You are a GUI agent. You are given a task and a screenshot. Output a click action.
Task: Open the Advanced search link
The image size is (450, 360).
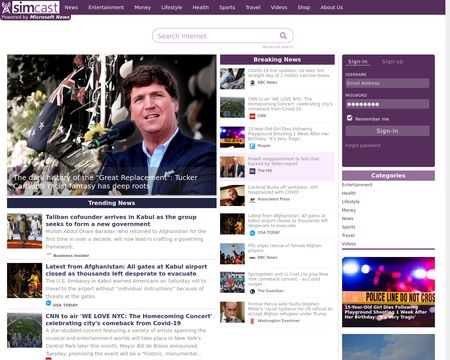[x=278, y=47]
